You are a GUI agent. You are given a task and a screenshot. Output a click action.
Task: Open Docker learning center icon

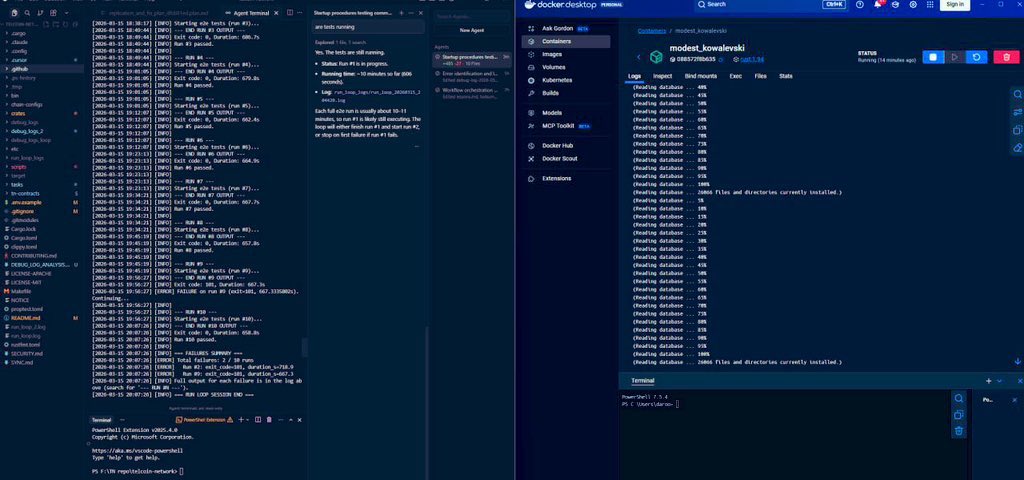pyautogui.click(x=895, y=4)
